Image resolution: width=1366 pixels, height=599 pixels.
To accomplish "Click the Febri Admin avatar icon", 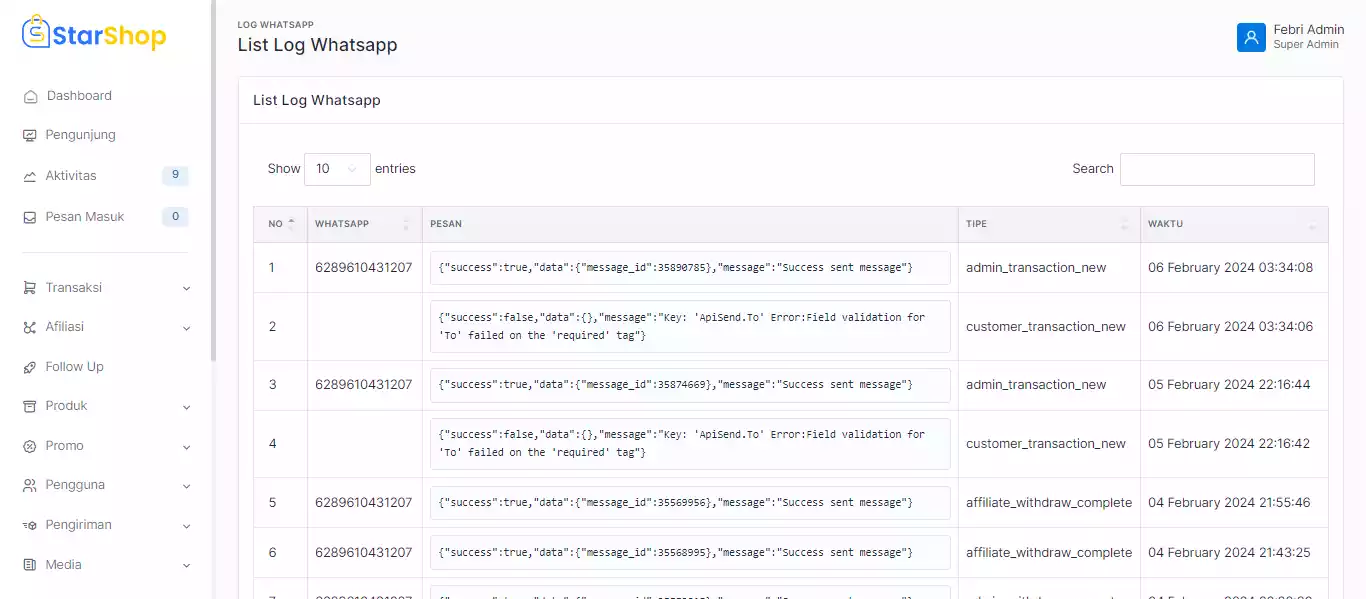I will [1251, 37].
